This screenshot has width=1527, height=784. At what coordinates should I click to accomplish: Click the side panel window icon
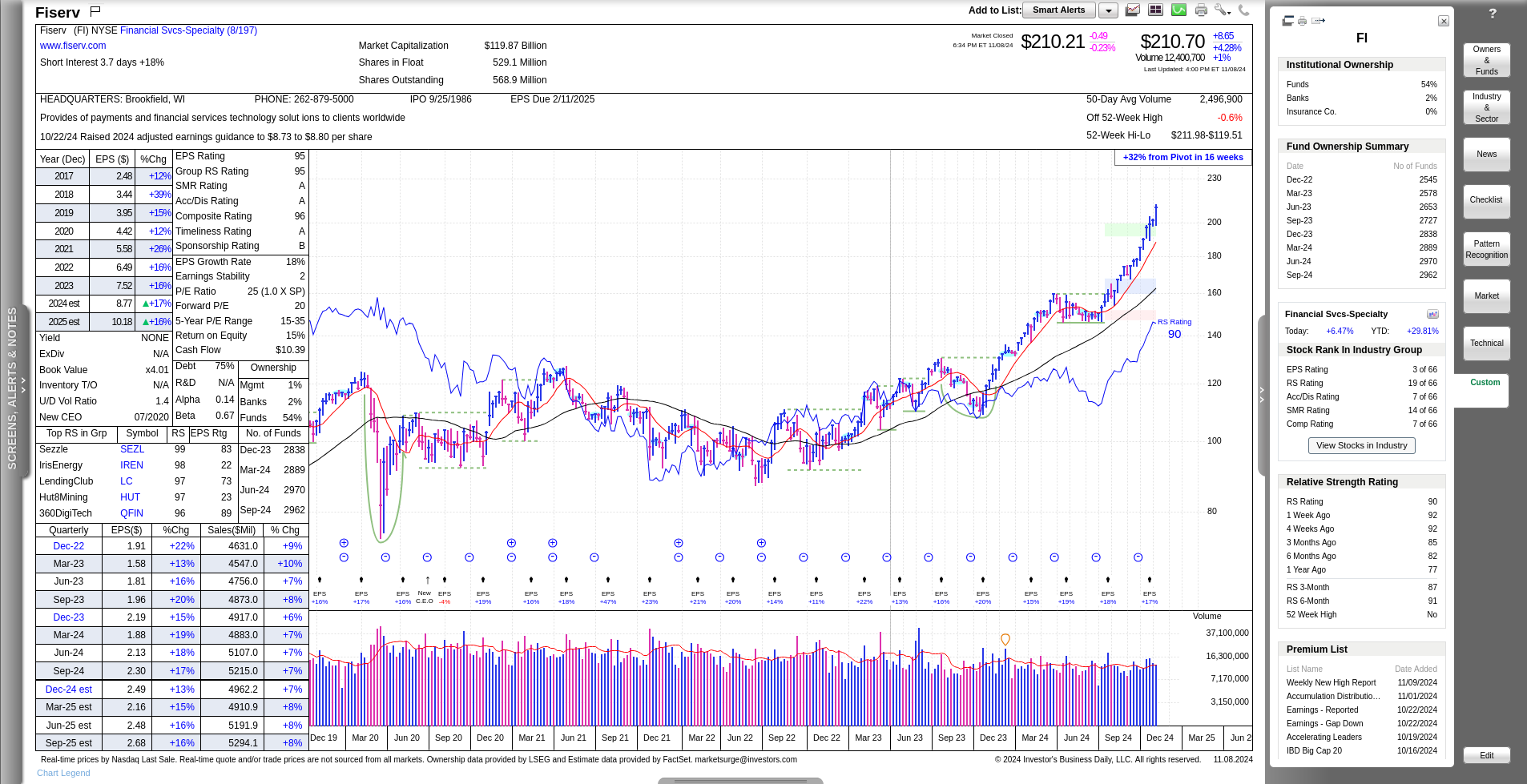point(1288,21)
